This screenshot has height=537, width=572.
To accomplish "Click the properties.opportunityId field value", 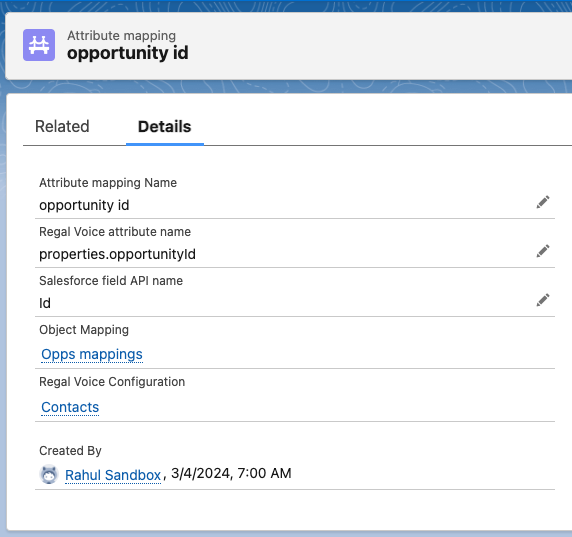I will (x=117, y=254).
